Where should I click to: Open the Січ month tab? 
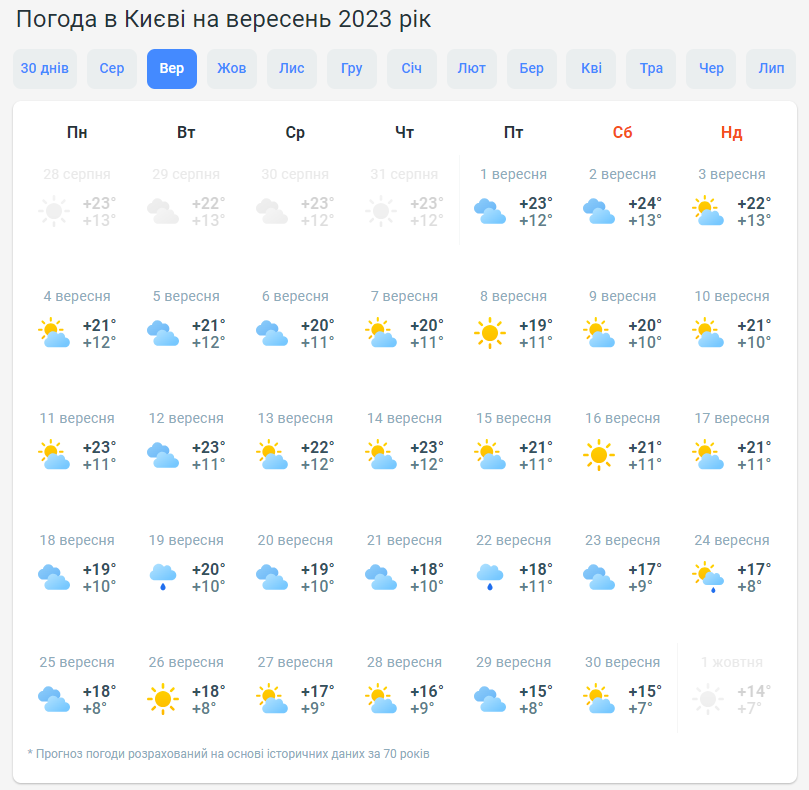tap(411, 69)
